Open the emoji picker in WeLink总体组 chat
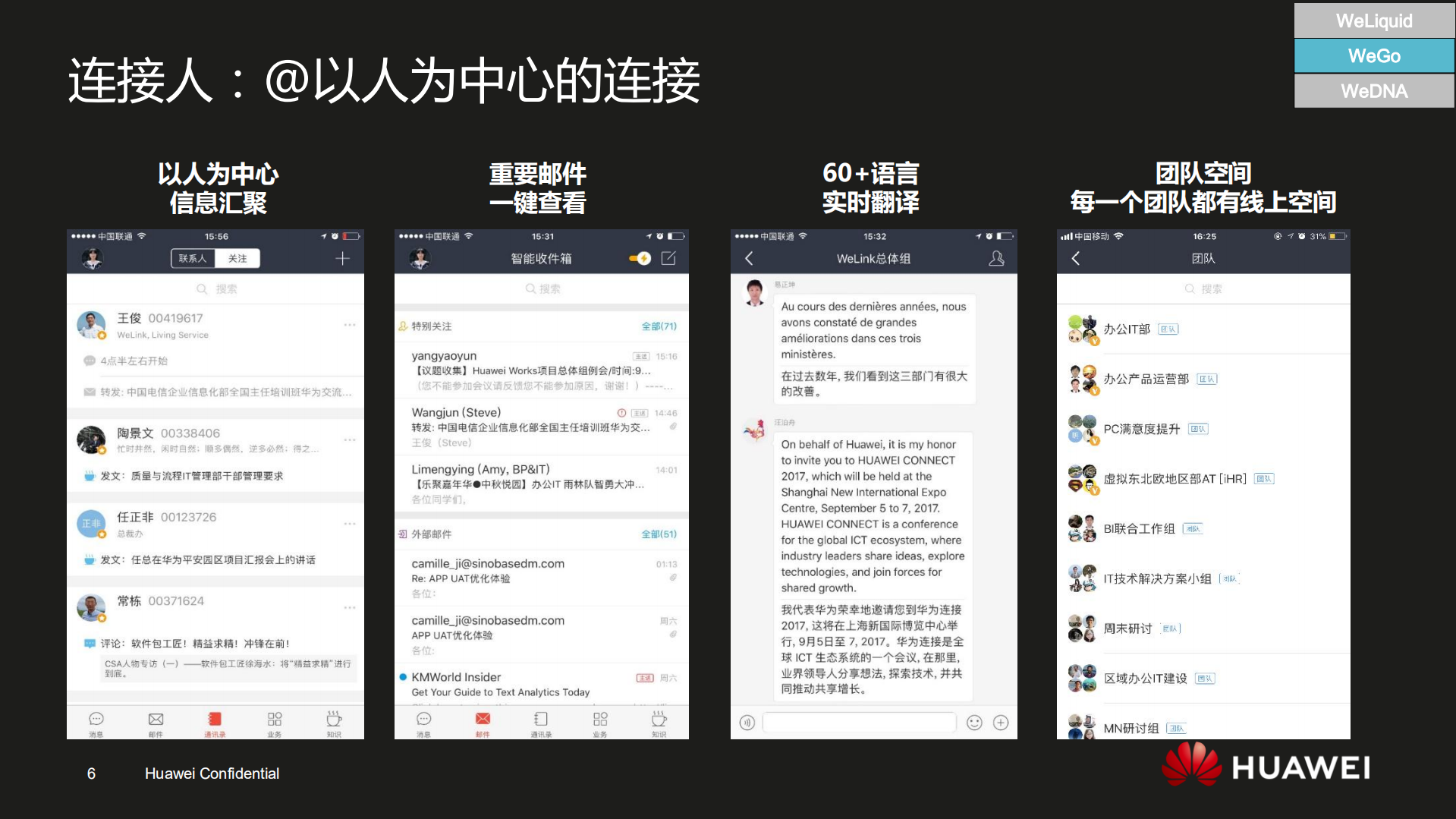Viewport: 1456px width, 819px height. click(x=974, y=723)
